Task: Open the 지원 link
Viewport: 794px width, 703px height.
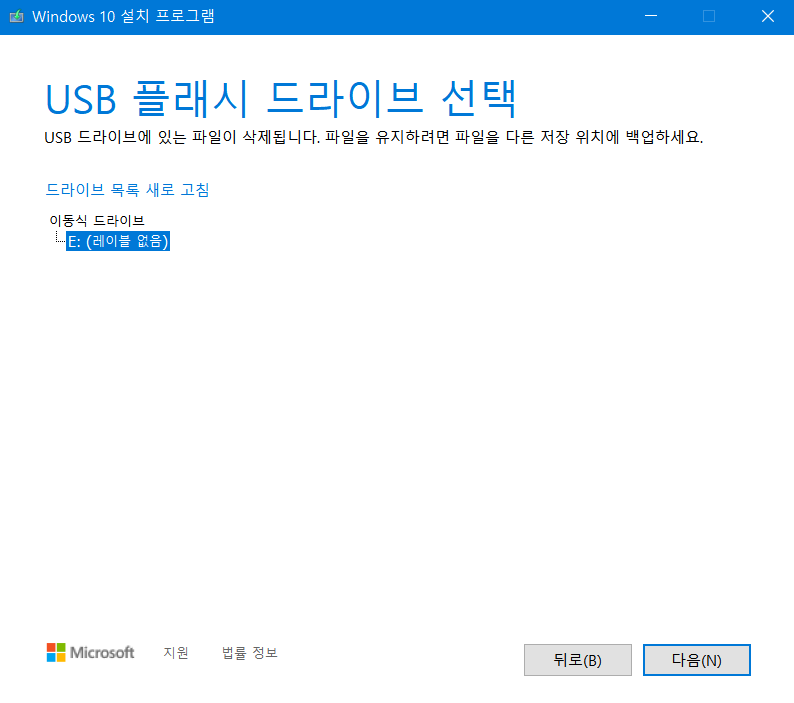Action: [176, 652]
